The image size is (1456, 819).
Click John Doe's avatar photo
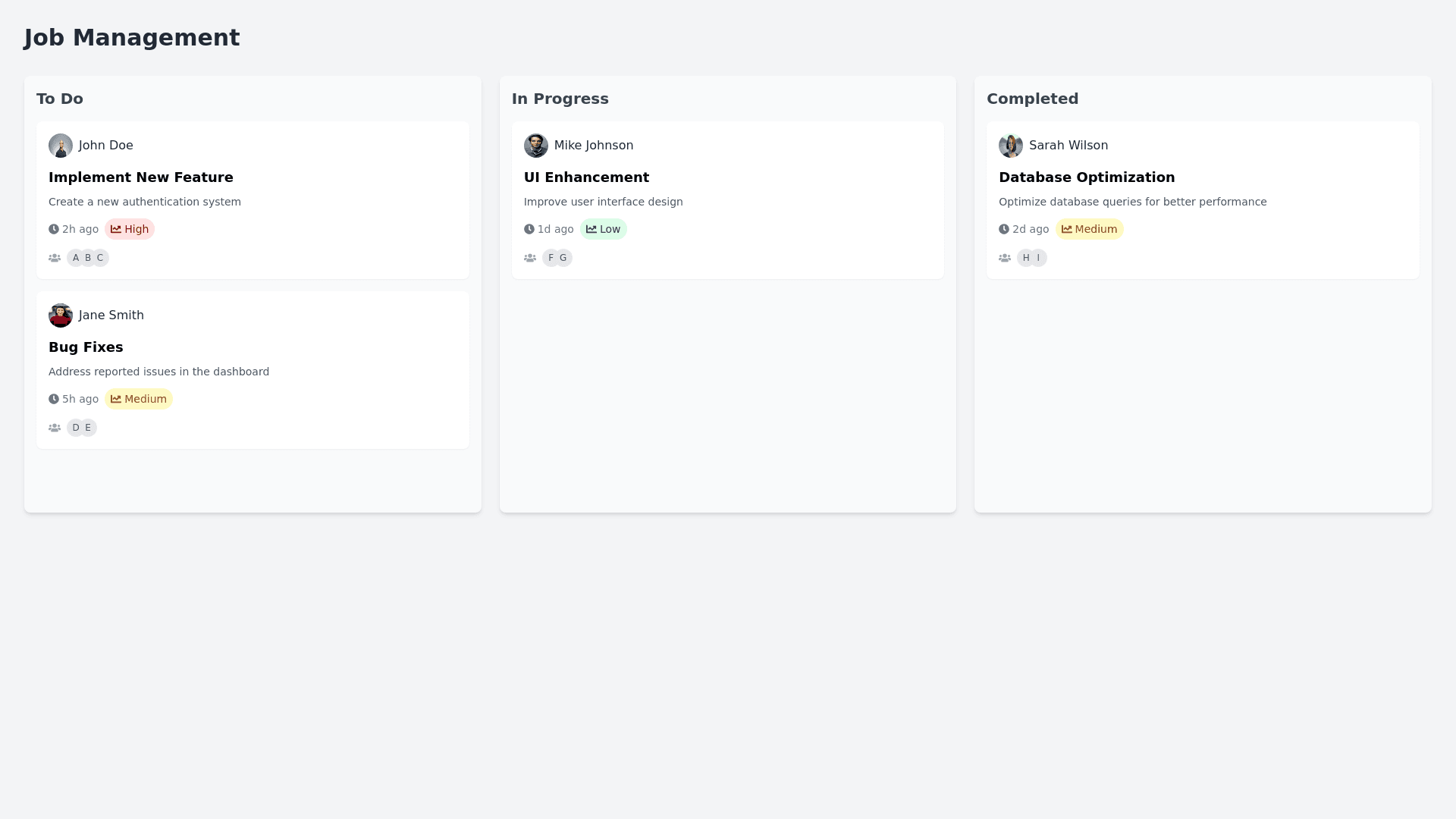click(x=61, y=146)
